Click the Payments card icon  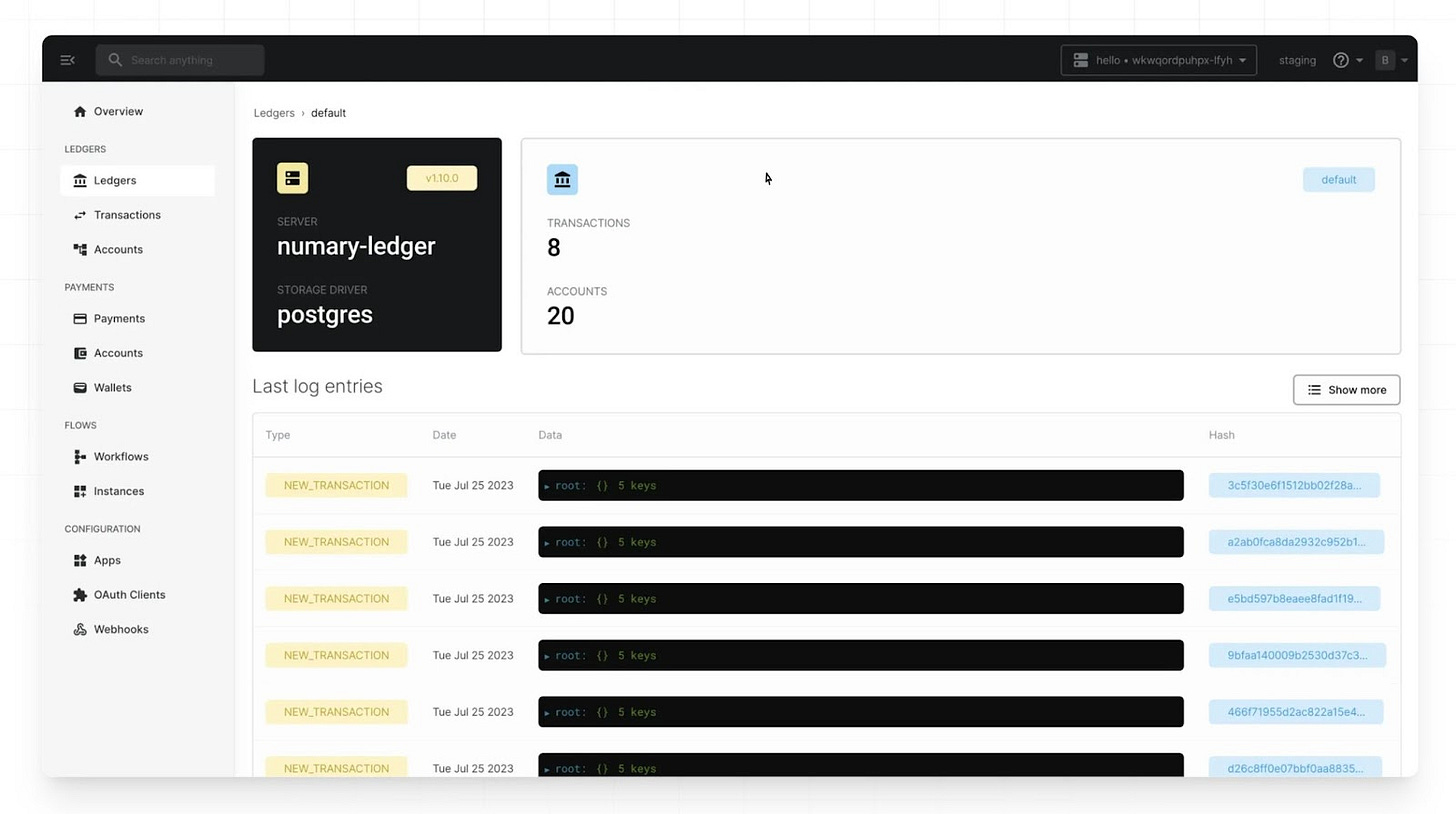click(x=80, y=319)
